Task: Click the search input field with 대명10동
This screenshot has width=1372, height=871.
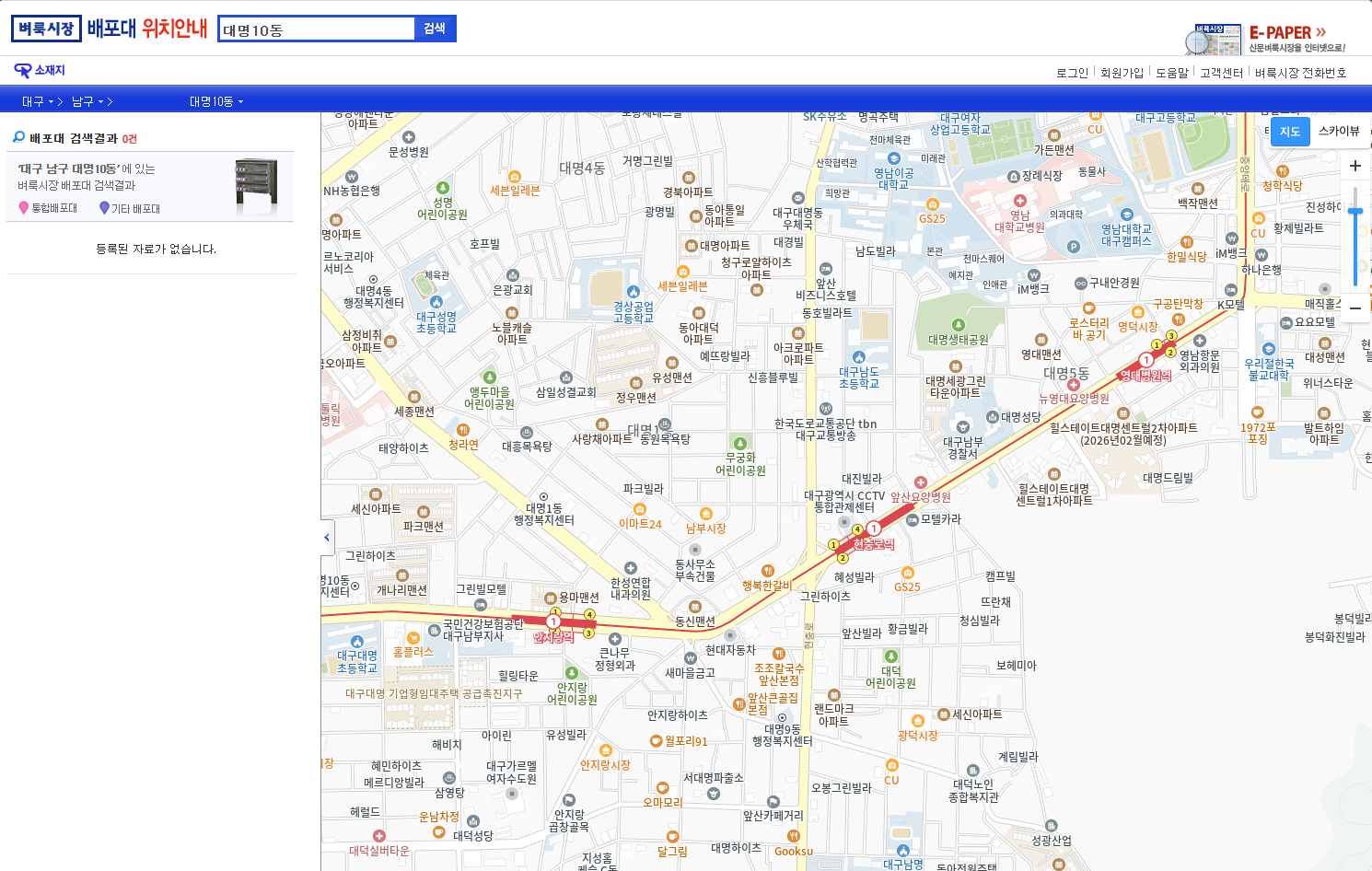Action: point(317,29)
